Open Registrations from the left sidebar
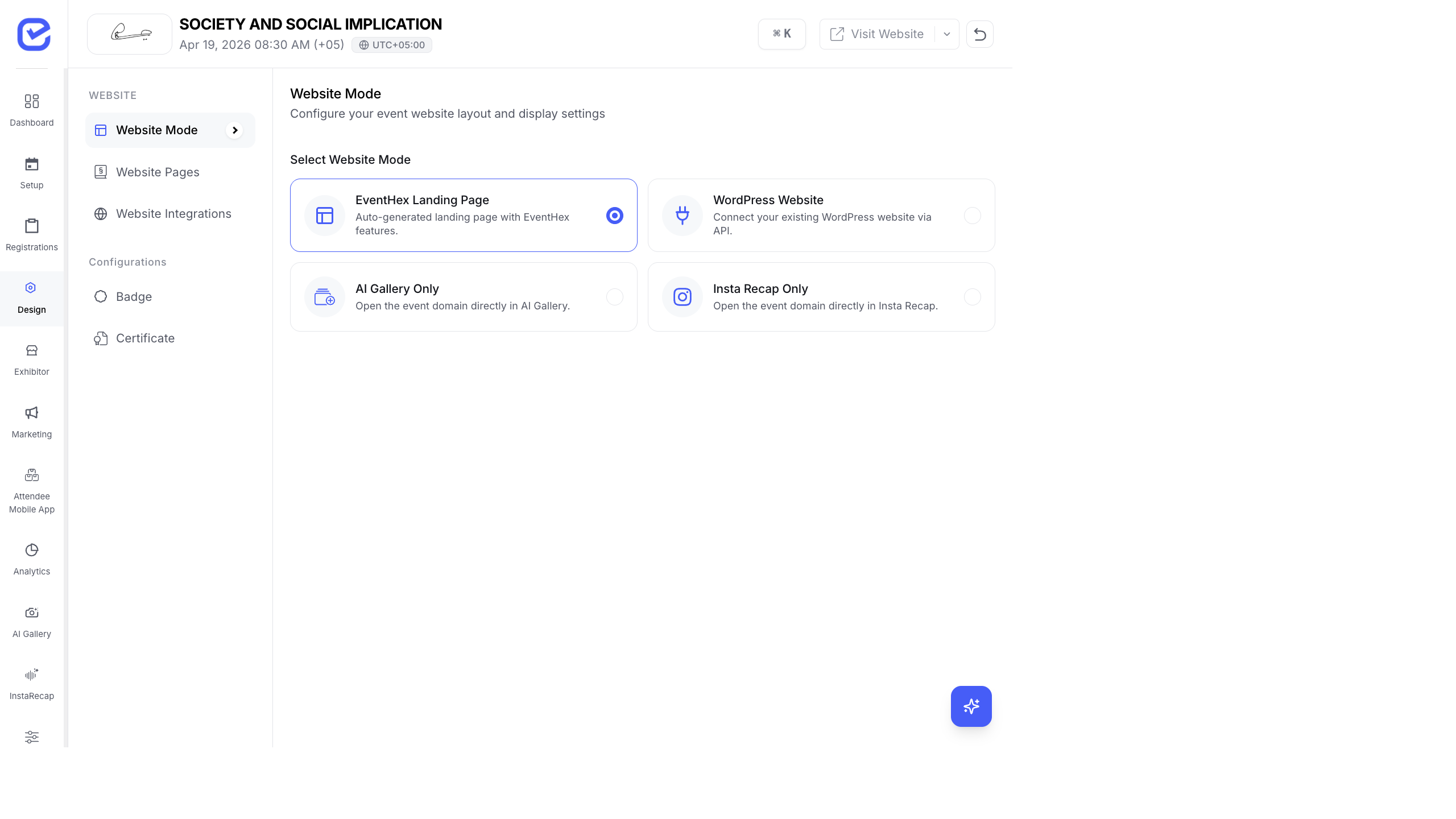The height and width of the screenshot is (819, 1456). (x=31, y=233)
